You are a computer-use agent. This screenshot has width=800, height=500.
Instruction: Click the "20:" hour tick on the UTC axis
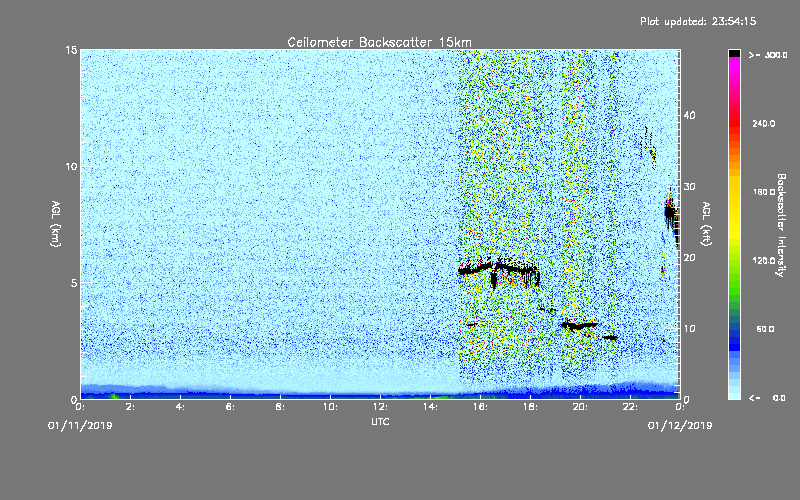pos(581,407)
